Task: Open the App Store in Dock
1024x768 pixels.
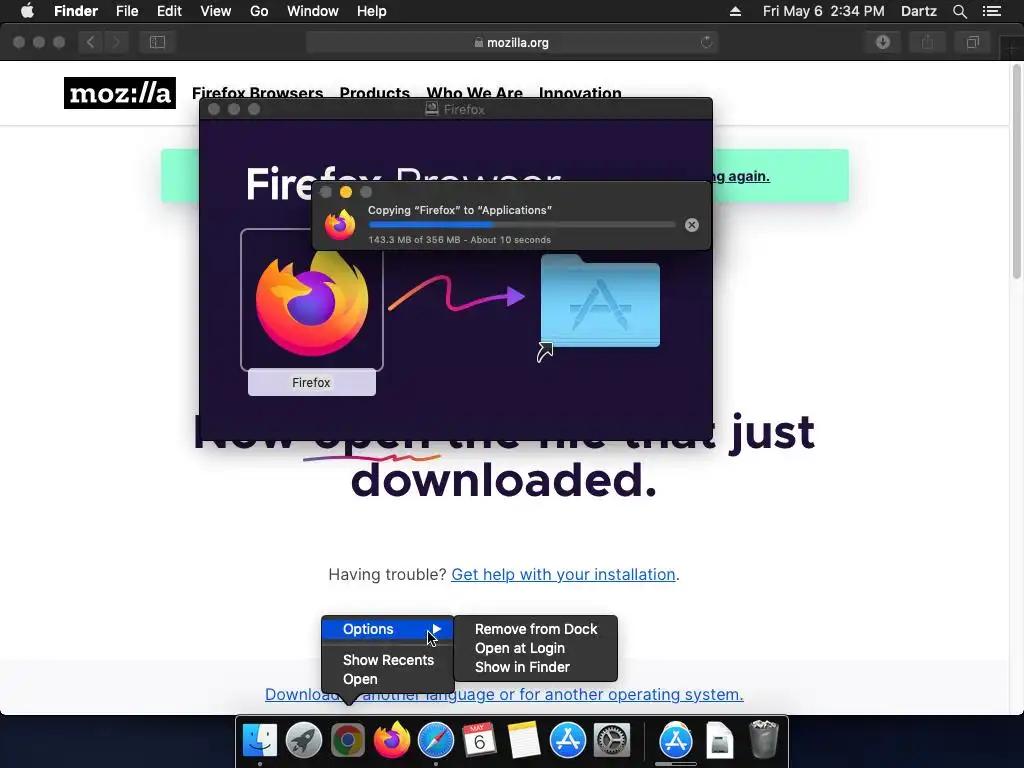Action: coord(568,740)
